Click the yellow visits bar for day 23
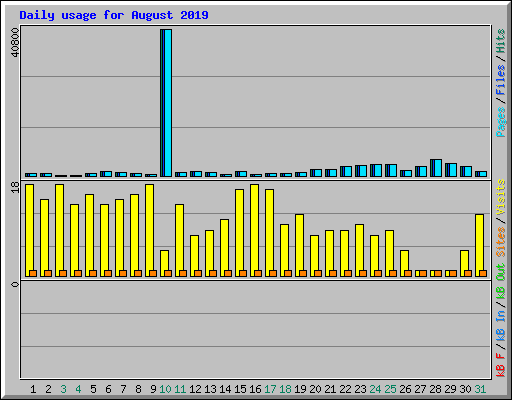The height and width of the screenshot is (400, 512). (359, 250)
